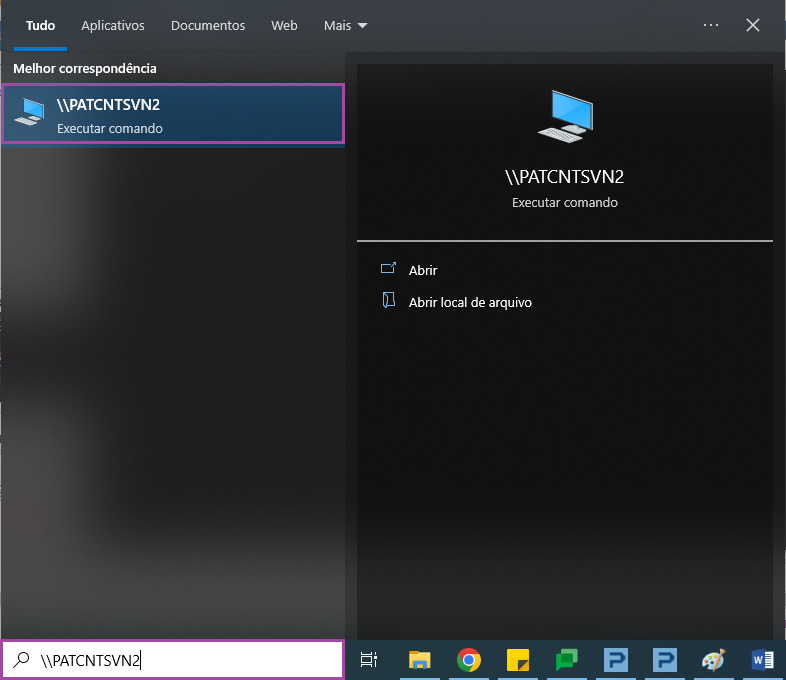Click the large computer icon in preview pane
The image size is (786, 680).
tap(565, 116)
